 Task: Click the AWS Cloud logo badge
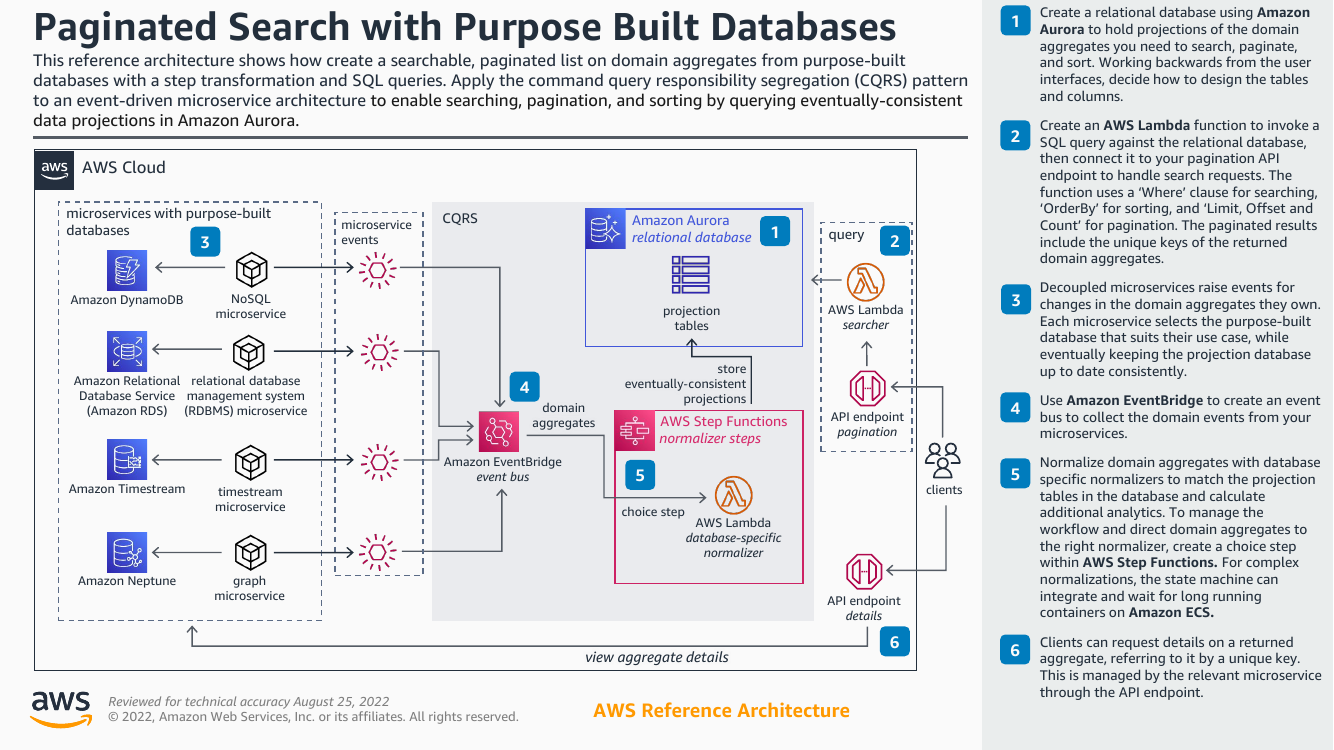tap(55, 168)
